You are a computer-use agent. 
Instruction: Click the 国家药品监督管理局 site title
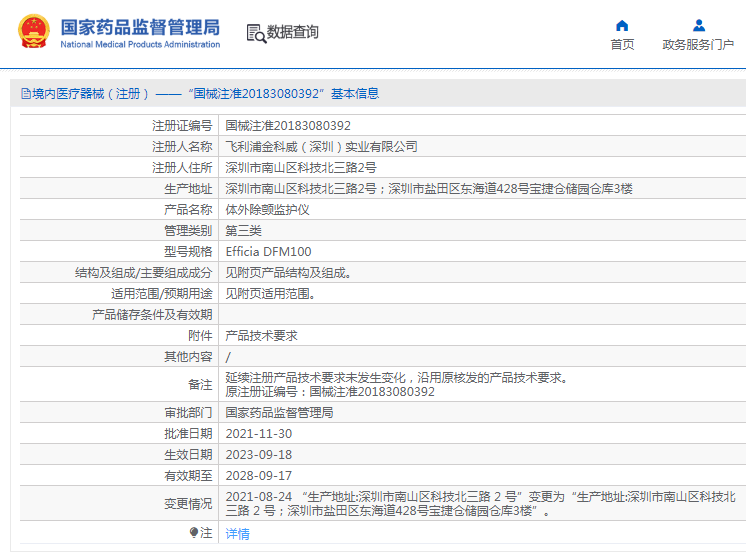[x=140, y=27]
